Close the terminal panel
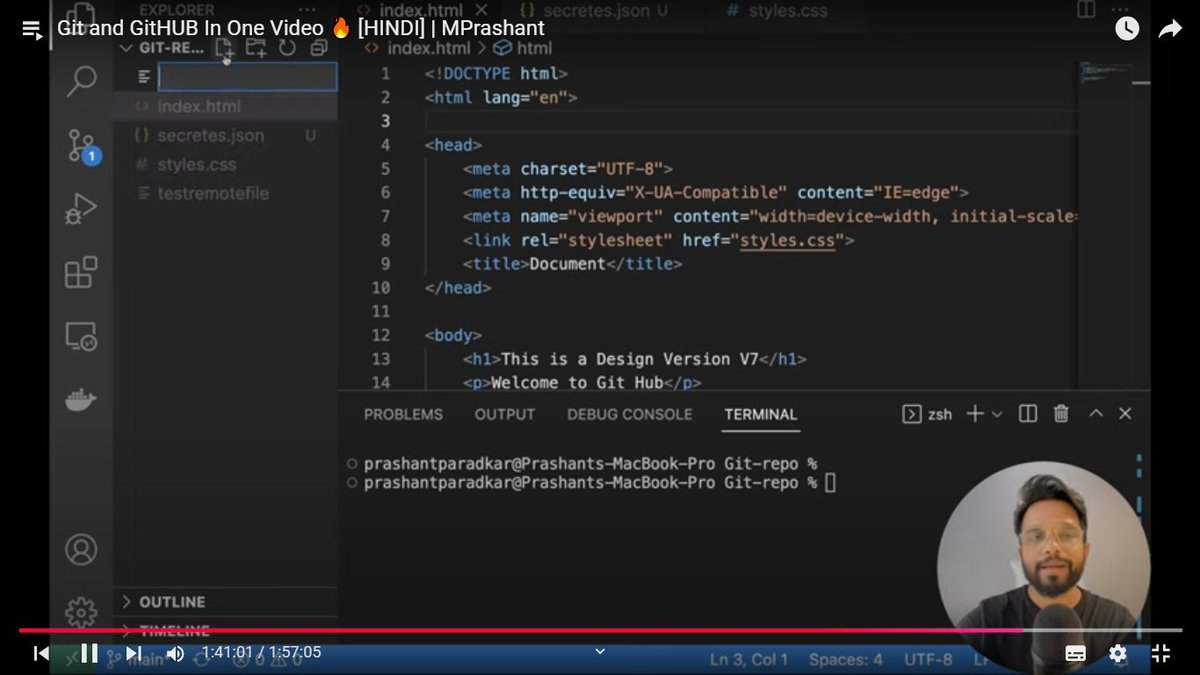The width and height of the screenshot is (1200, 675). [1125, 414]
